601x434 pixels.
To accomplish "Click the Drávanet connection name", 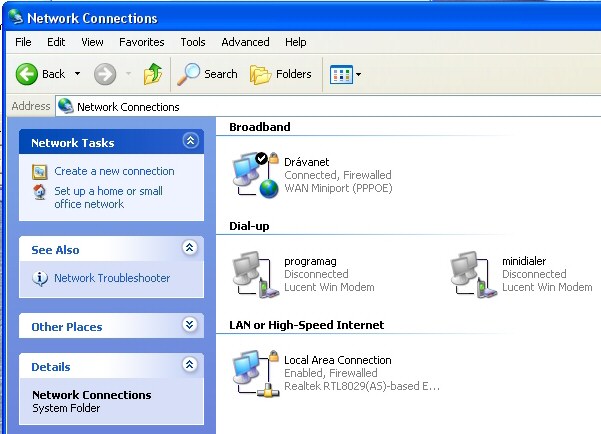I will 307,162.
